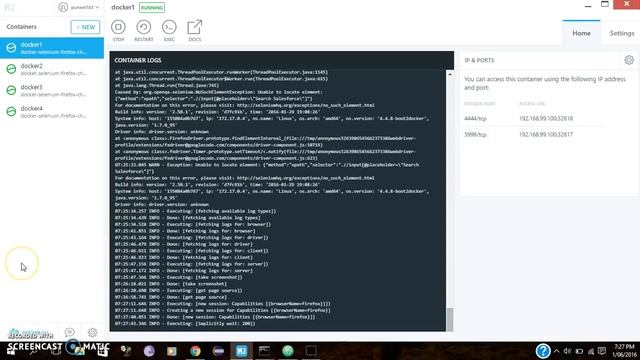The image size is (640, 360).
Task: Click the 4444/tcp docker port
Action: pos(475,118)
